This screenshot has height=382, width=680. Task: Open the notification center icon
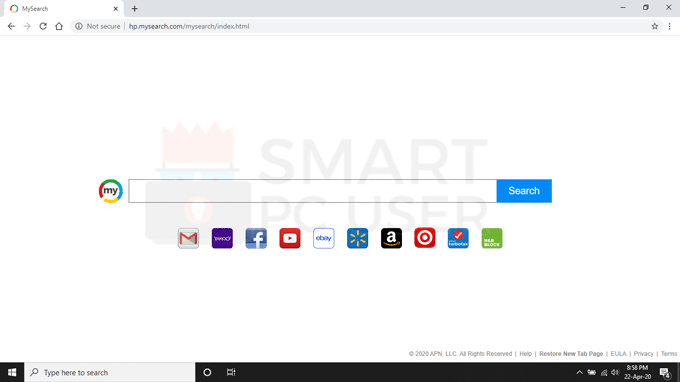(x=665, y=372)
